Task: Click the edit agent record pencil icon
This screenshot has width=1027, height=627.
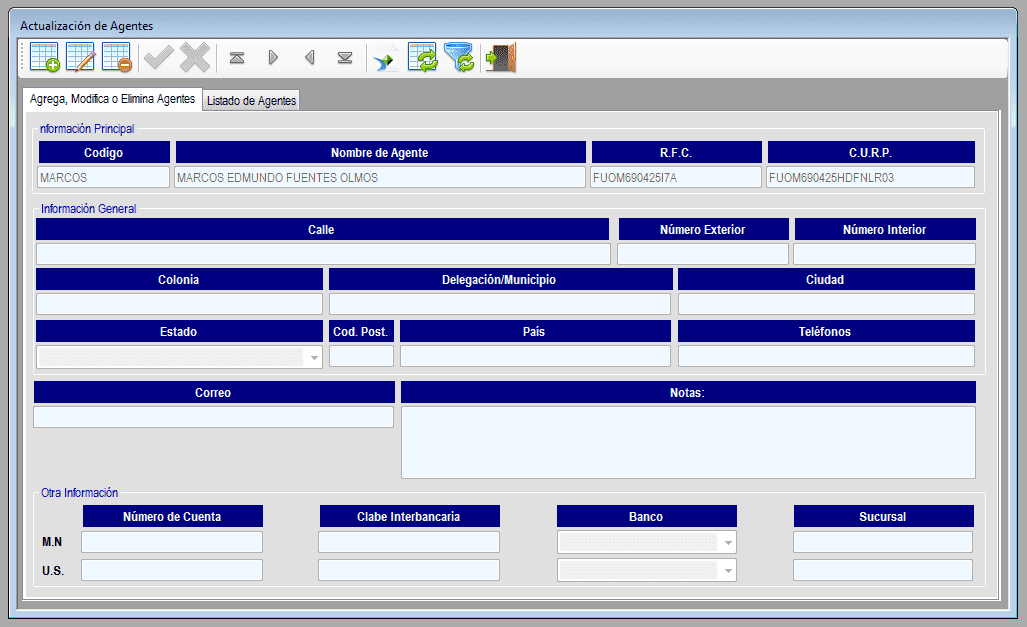Action: (x=81, y=58)
